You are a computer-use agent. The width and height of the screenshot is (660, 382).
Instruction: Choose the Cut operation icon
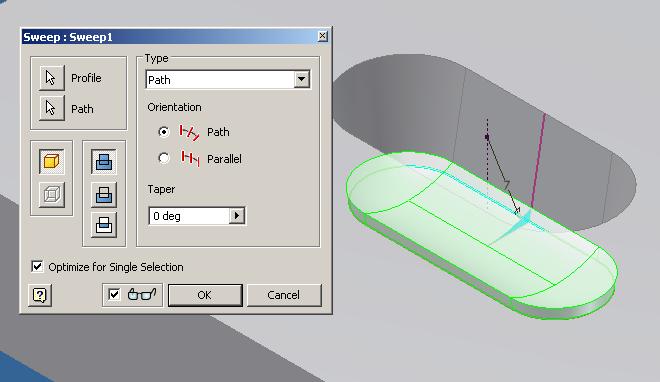click(x=104, y=194)
